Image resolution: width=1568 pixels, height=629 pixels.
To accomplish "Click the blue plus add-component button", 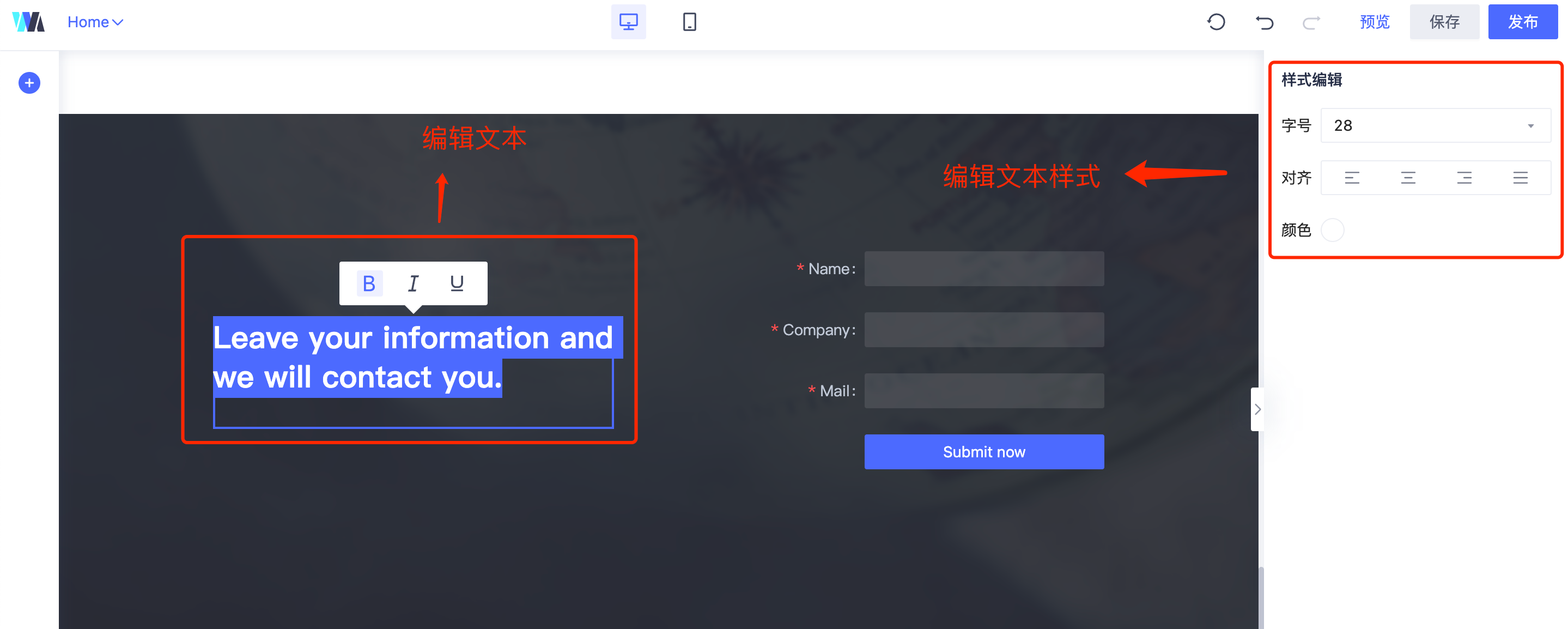I will [x=29, y=83].
